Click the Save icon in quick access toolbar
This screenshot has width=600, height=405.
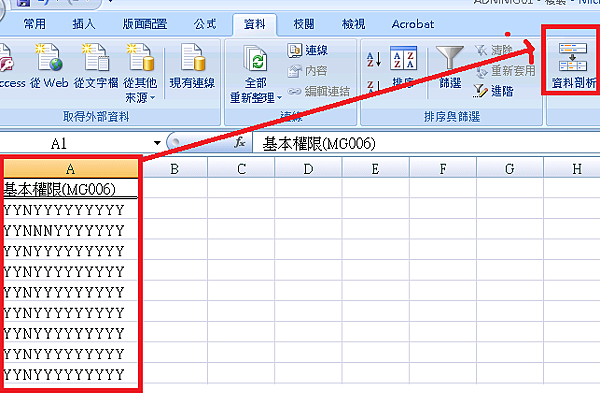click(x=23, y=2)
